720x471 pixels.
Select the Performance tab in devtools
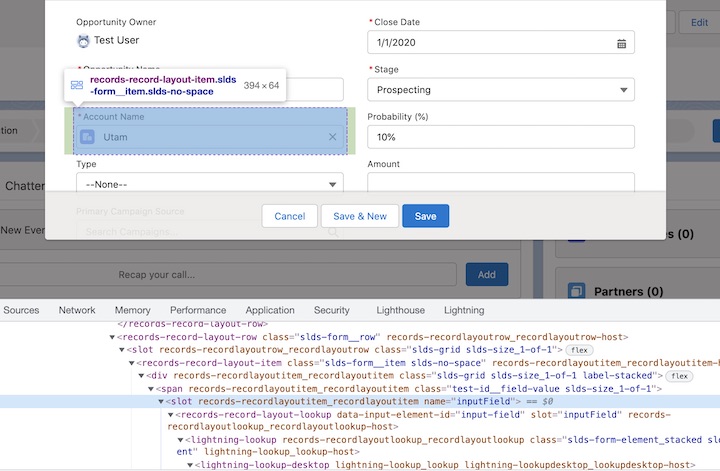pos(198,311)
